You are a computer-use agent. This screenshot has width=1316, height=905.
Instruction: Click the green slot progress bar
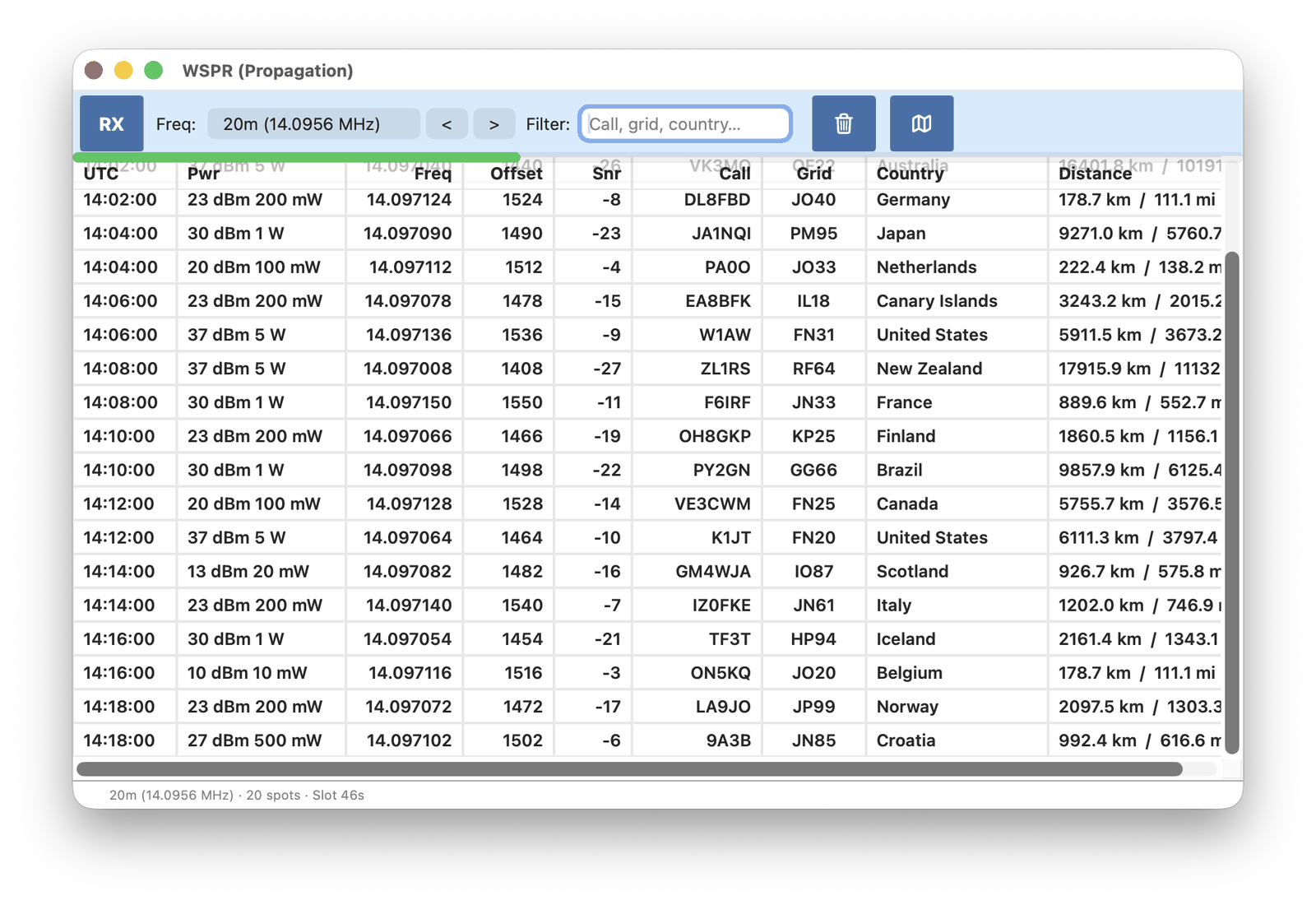click(x=296, y=155)
